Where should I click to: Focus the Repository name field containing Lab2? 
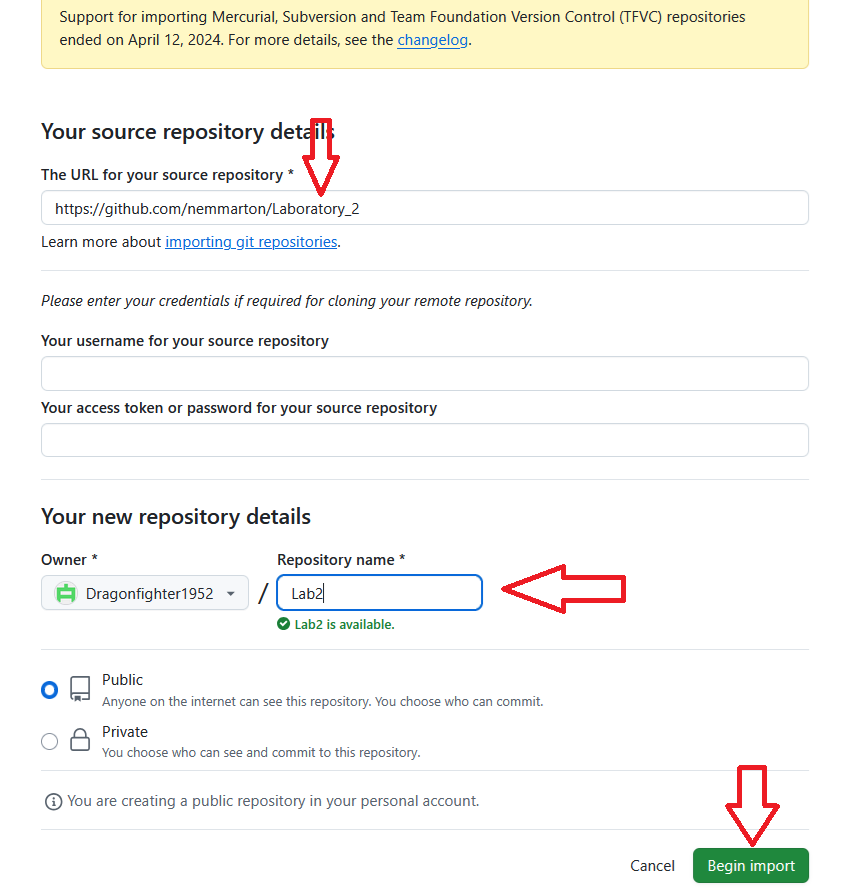pyautogui.click(x=380, y=593)
